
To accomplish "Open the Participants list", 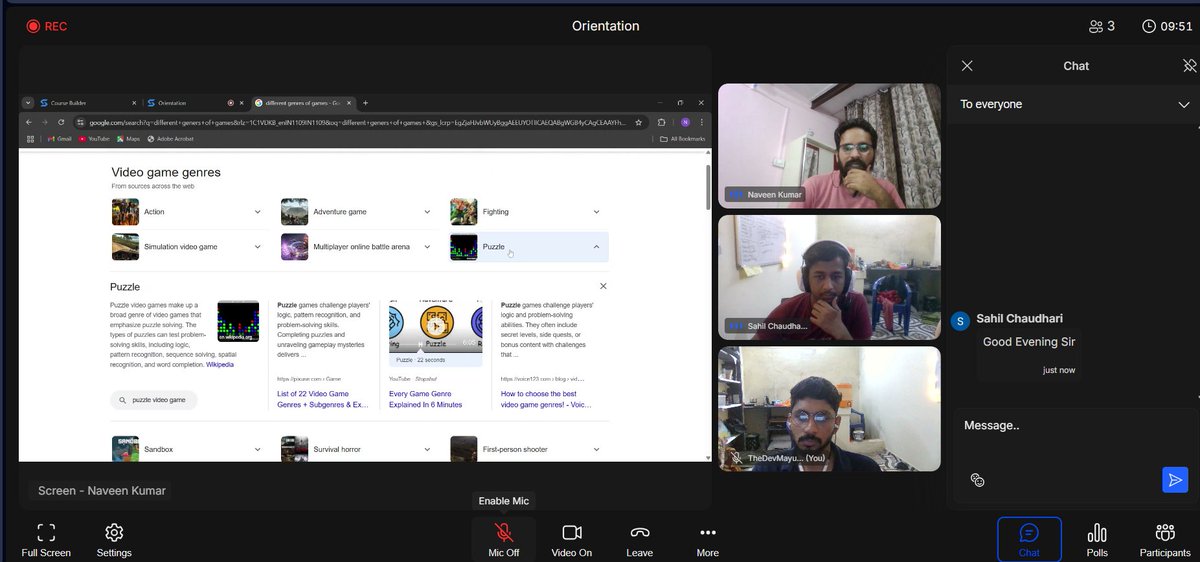I will (1165, 539).
